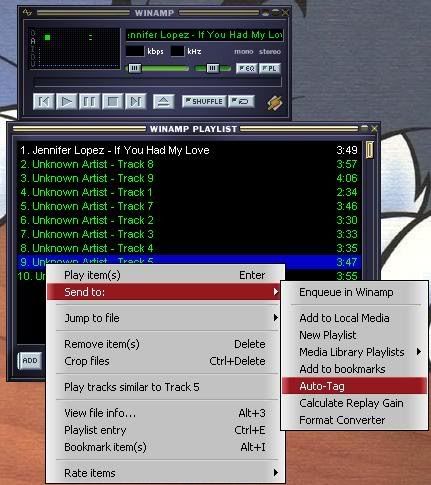The width and height of the screenshot is (431, 485).
Task: Click the scrolling song title display
Action: [x=205, y=35]
